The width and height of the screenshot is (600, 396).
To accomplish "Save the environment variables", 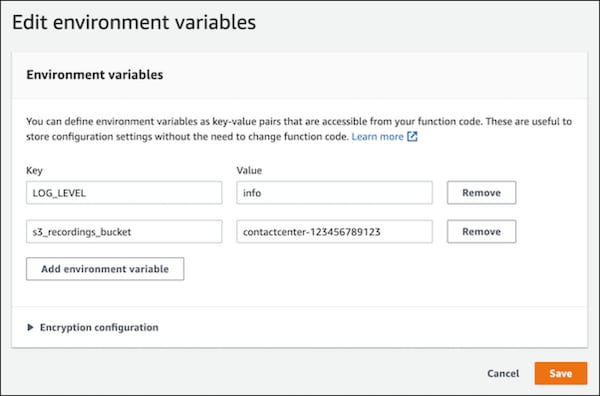I will (x=561, y=373).
